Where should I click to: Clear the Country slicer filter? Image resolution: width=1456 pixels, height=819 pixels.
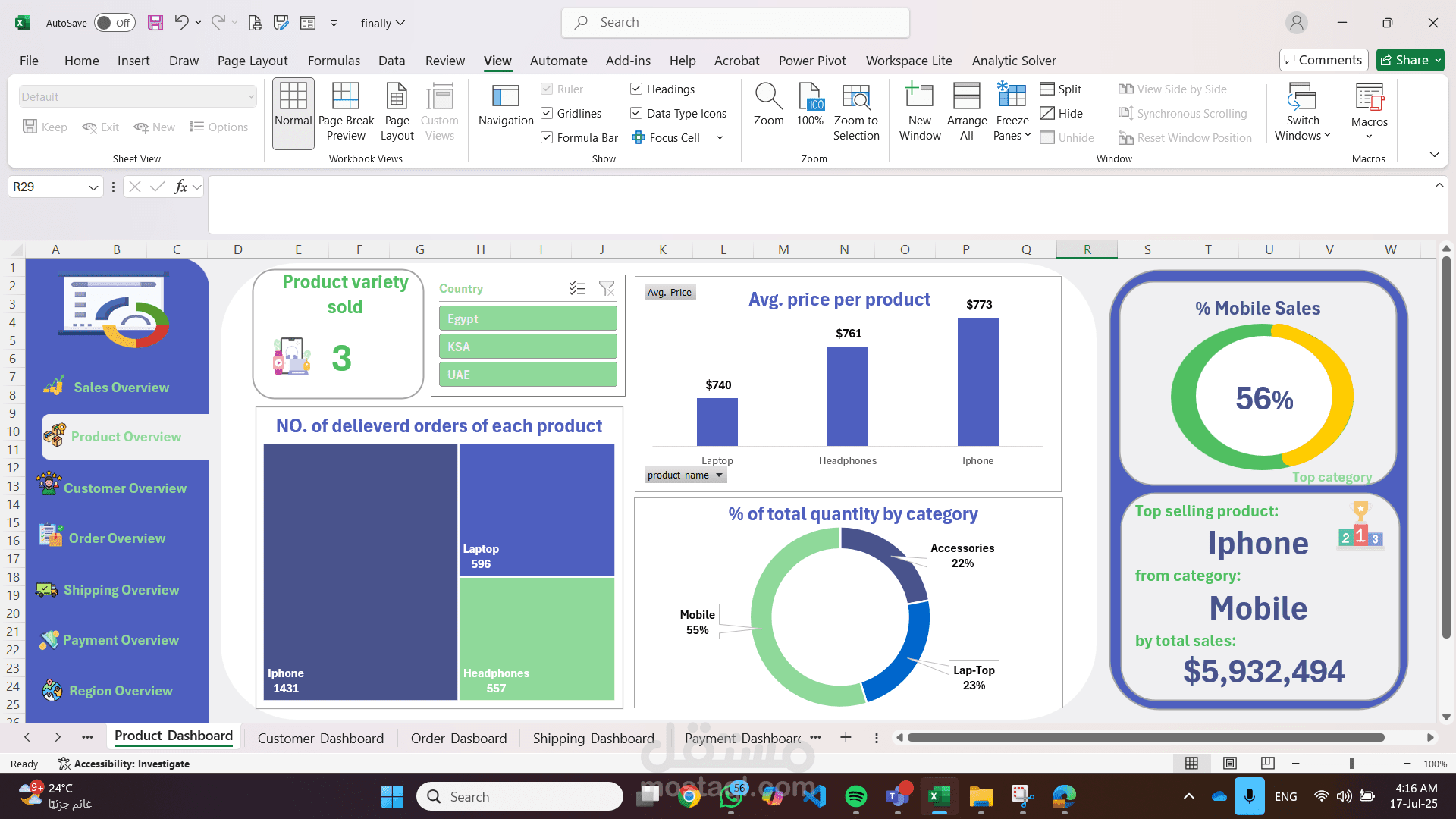(607, 288)
